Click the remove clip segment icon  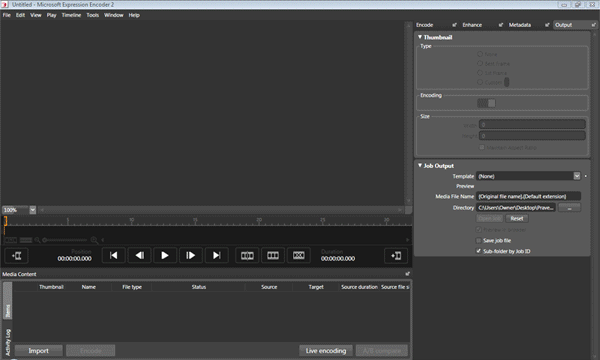click(x=298, y=256)
